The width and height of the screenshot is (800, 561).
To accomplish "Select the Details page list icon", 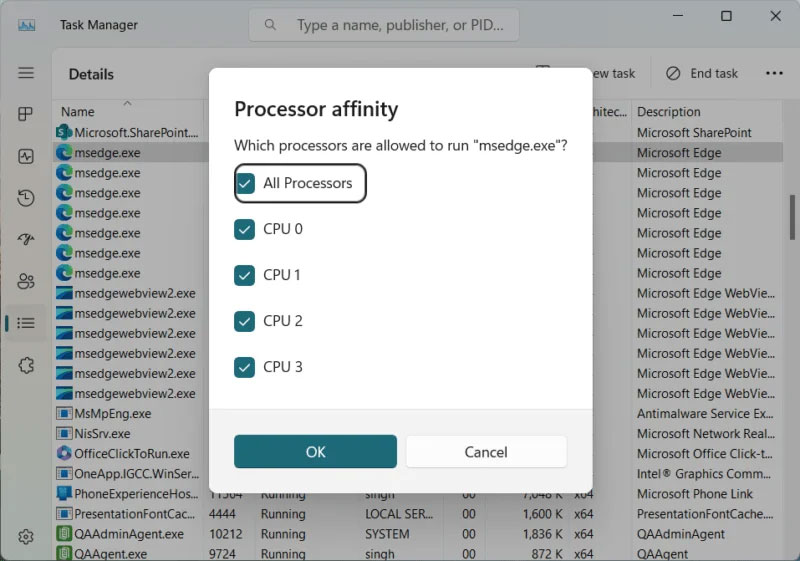I will [x=26, y=323].
